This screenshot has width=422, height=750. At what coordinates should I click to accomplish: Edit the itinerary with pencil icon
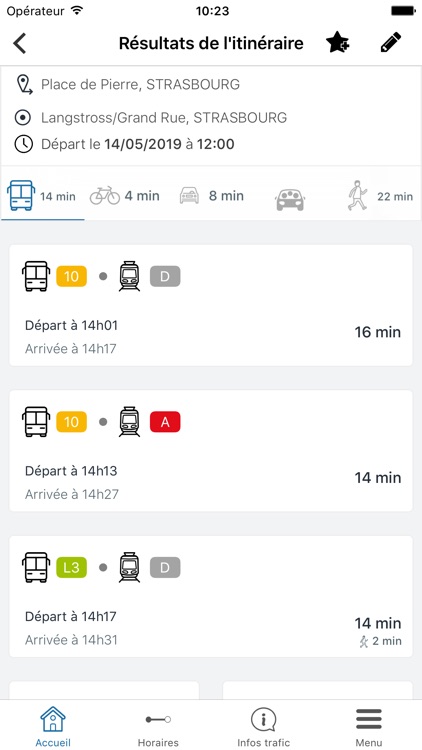390,43
